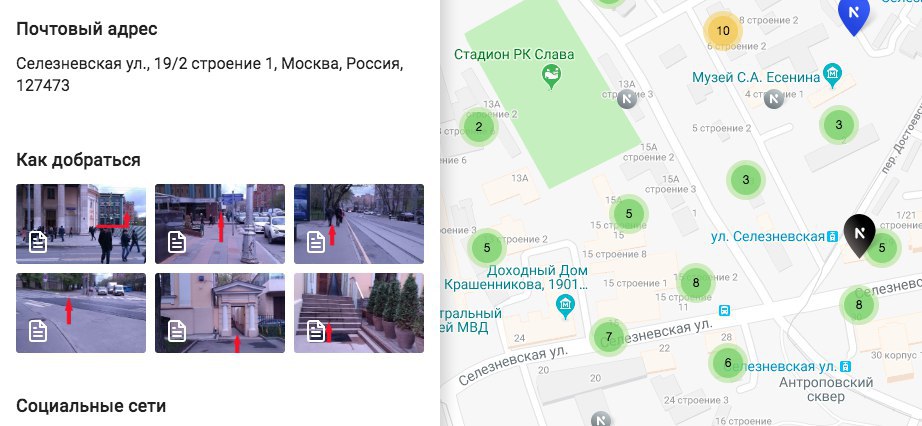The height and width of the screenshot is (426, 922).
Task: Open the directions photo with parked cars
Action: click(220, 224)
